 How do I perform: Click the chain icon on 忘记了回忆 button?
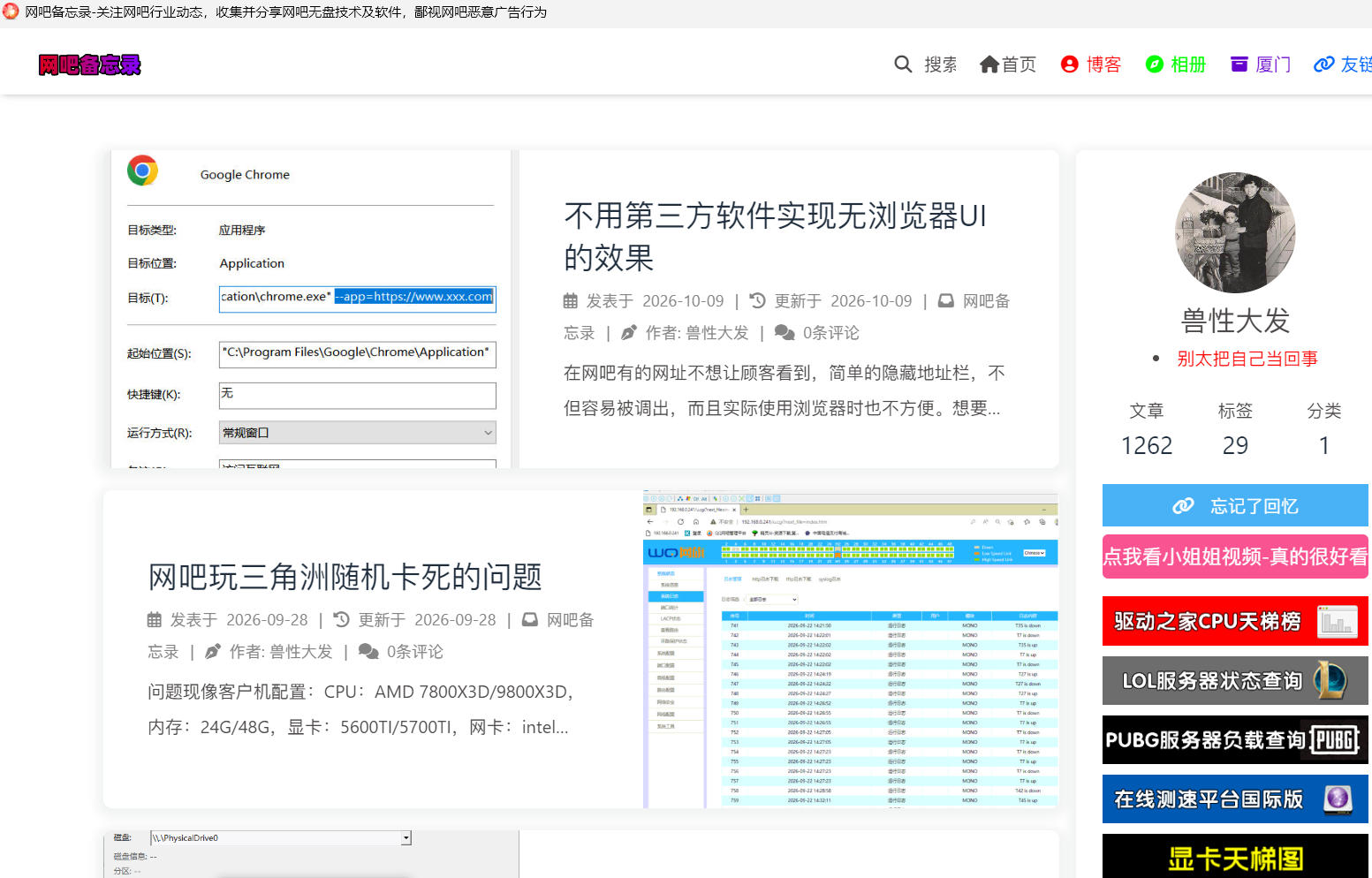pos(1183,506)
